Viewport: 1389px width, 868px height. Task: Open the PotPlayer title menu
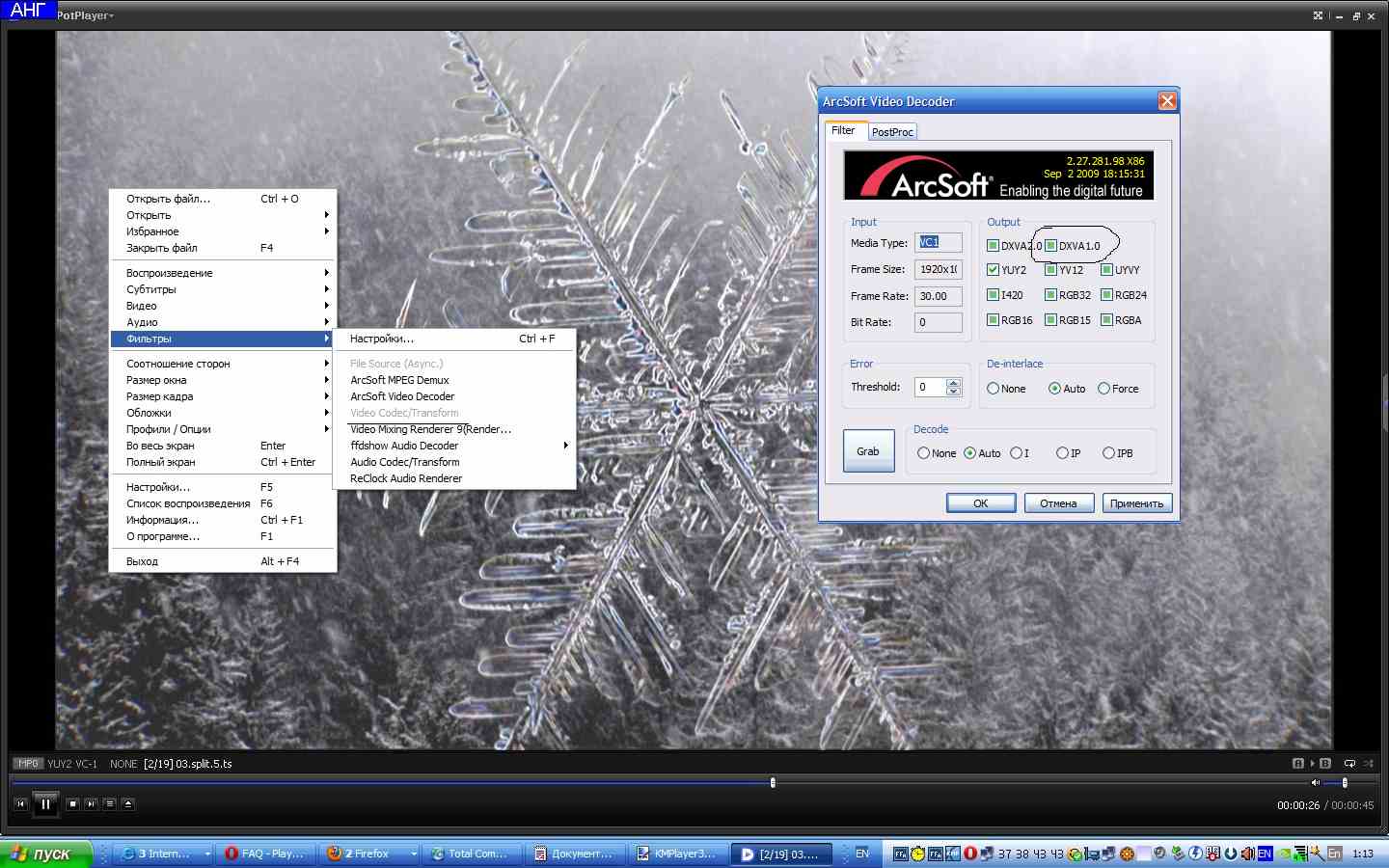tap(84, 15)
